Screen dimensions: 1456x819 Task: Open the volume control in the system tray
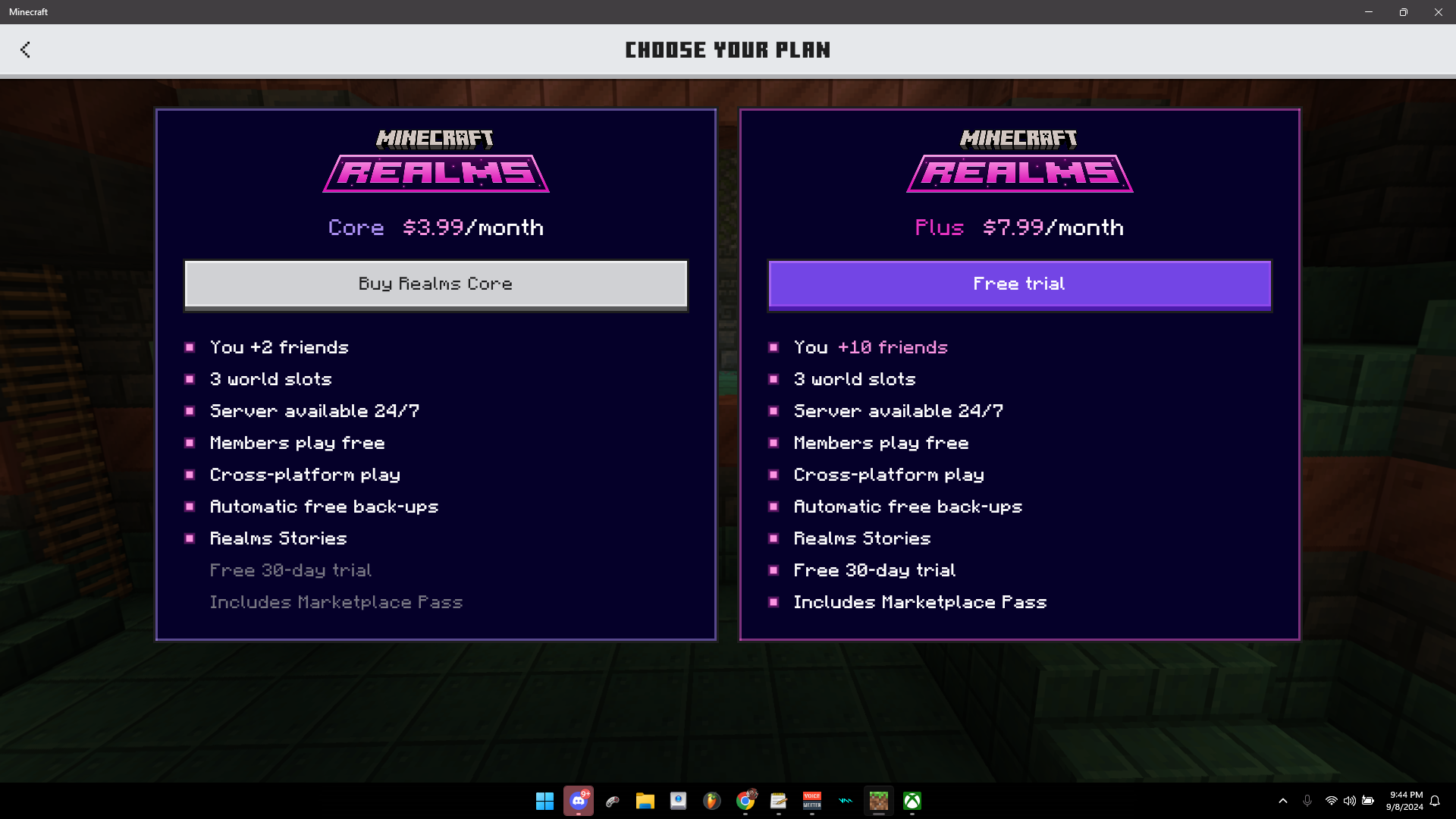click(x=1350, y=801)
